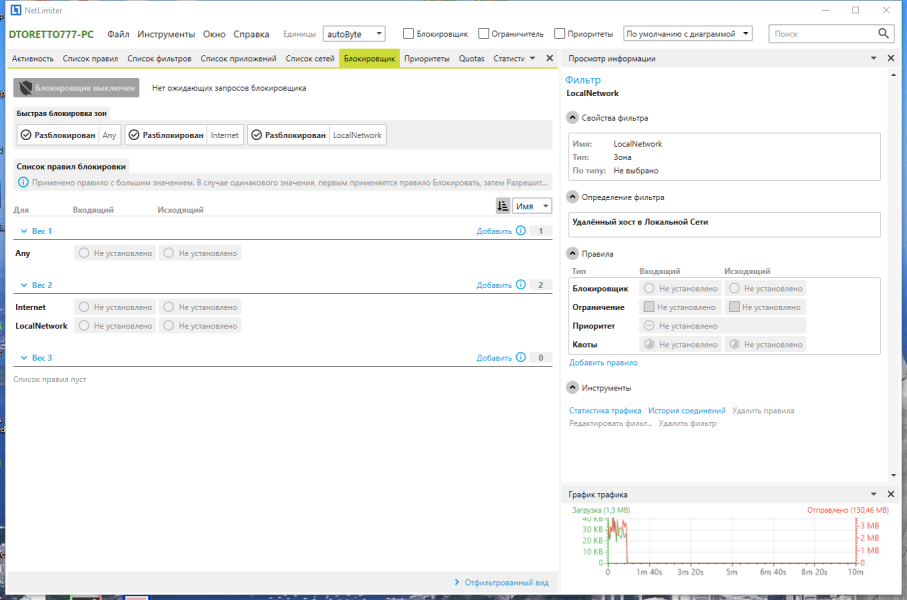Close the tab panel with X icon
907x600 pixels.
550,58
